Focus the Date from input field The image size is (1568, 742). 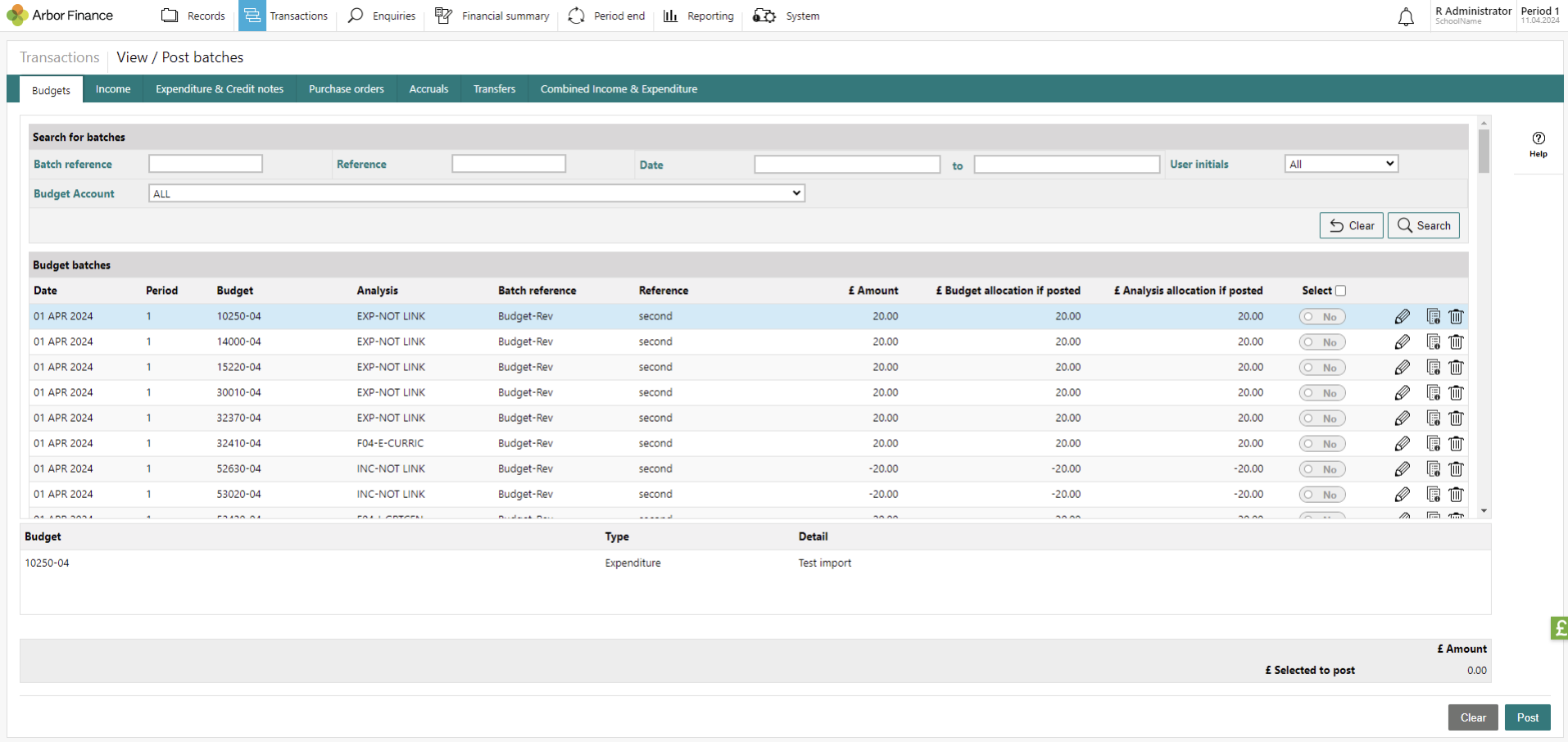(847, 165)
